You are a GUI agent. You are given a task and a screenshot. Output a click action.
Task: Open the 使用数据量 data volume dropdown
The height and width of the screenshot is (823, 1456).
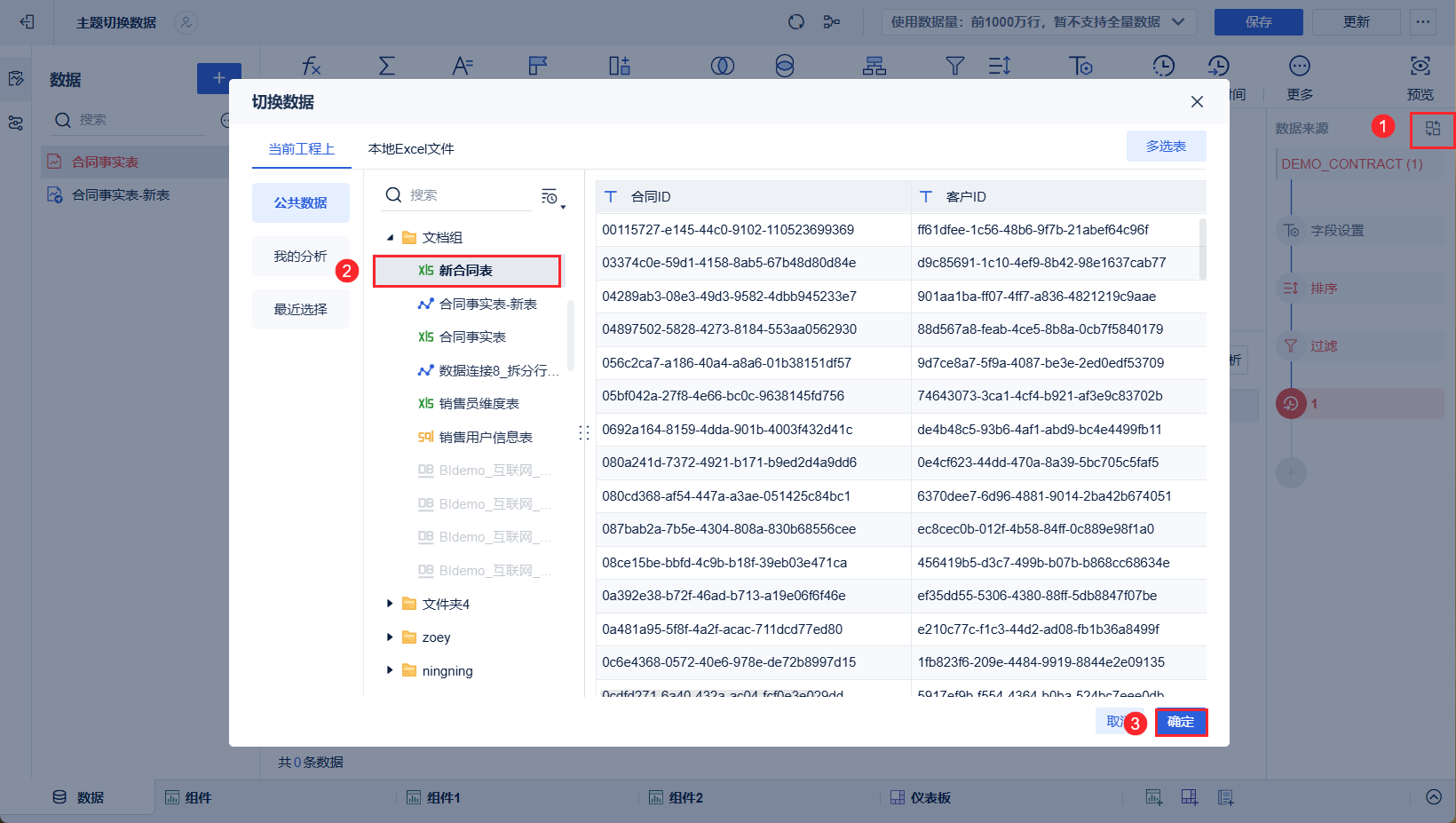[x=1039, y=22]
